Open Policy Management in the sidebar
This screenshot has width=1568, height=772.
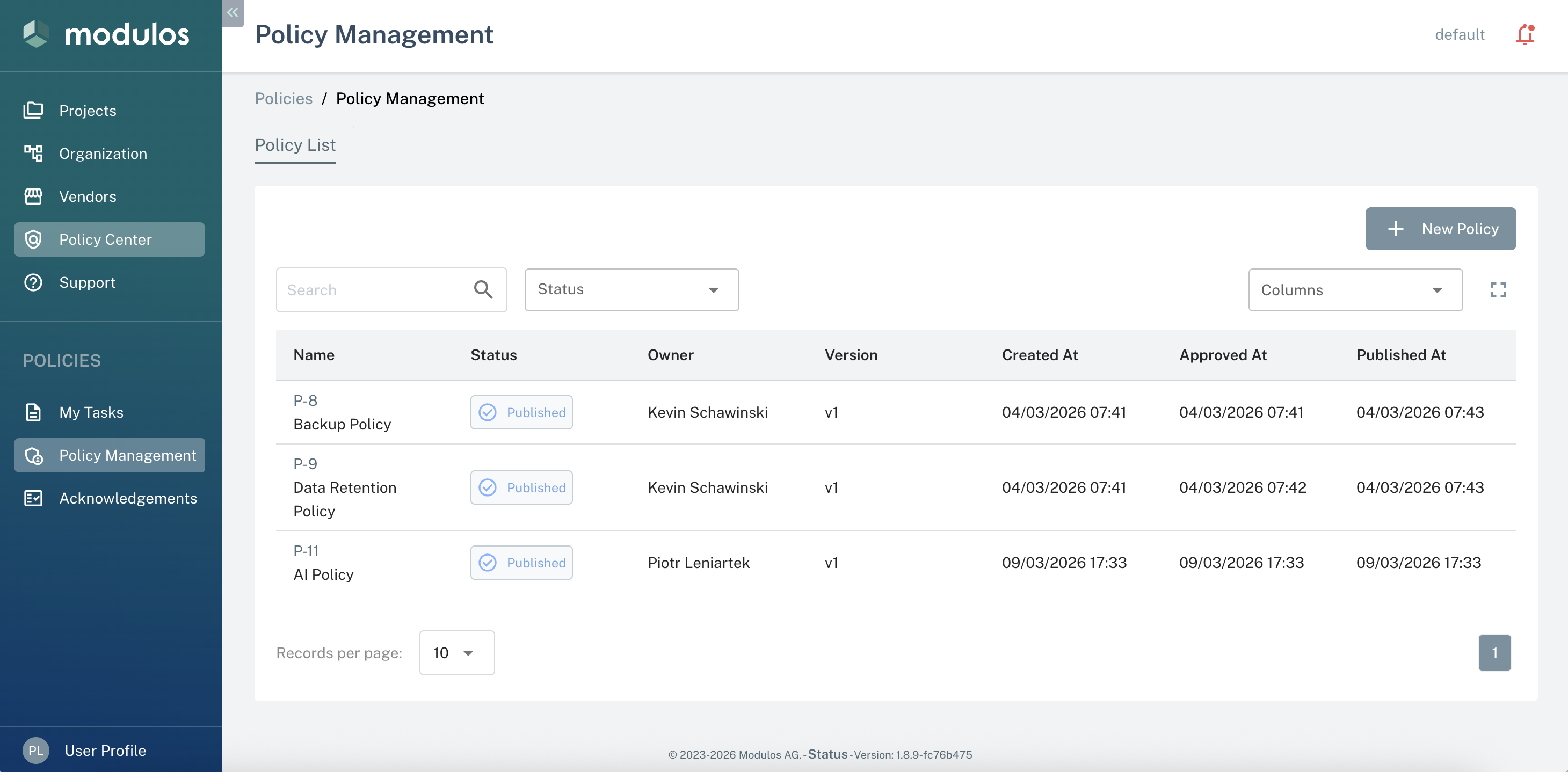tap(127, 454)
